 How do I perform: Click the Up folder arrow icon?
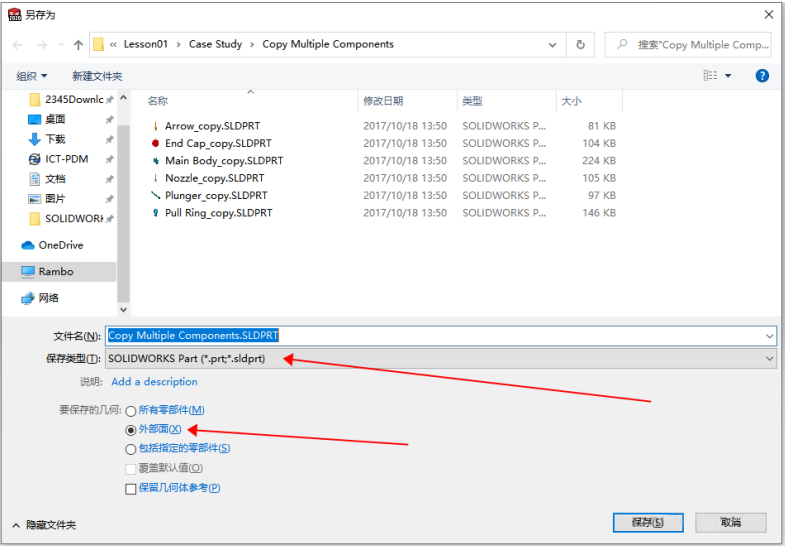(78, 45)
